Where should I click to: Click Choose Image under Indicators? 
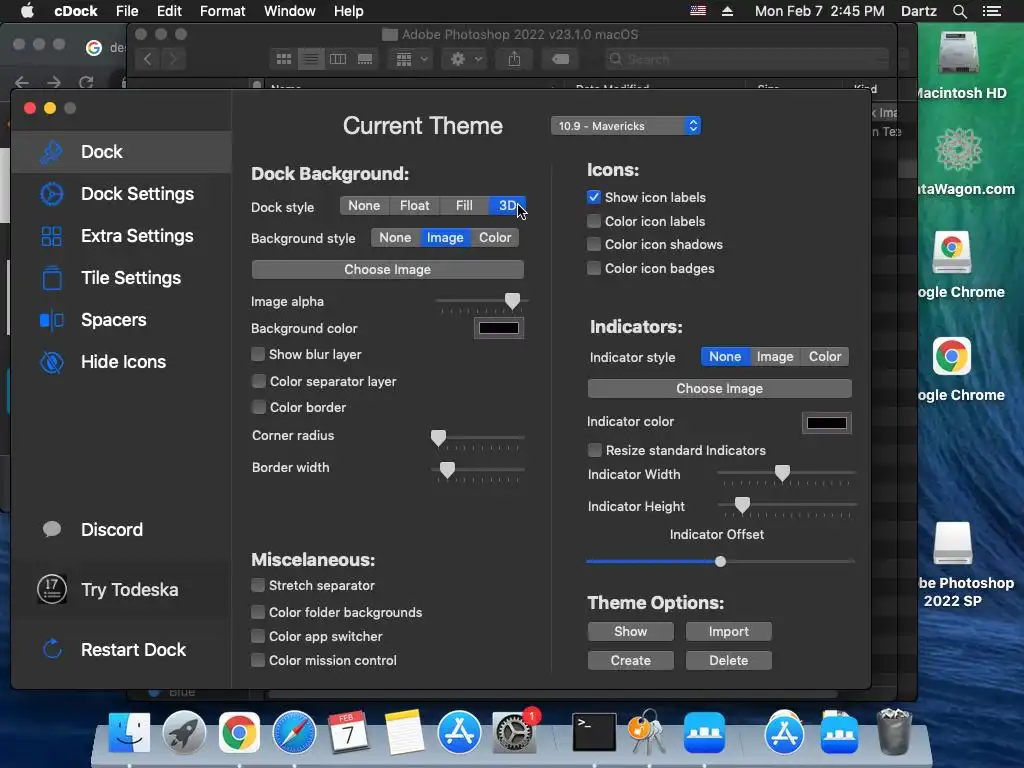(720, 389)
